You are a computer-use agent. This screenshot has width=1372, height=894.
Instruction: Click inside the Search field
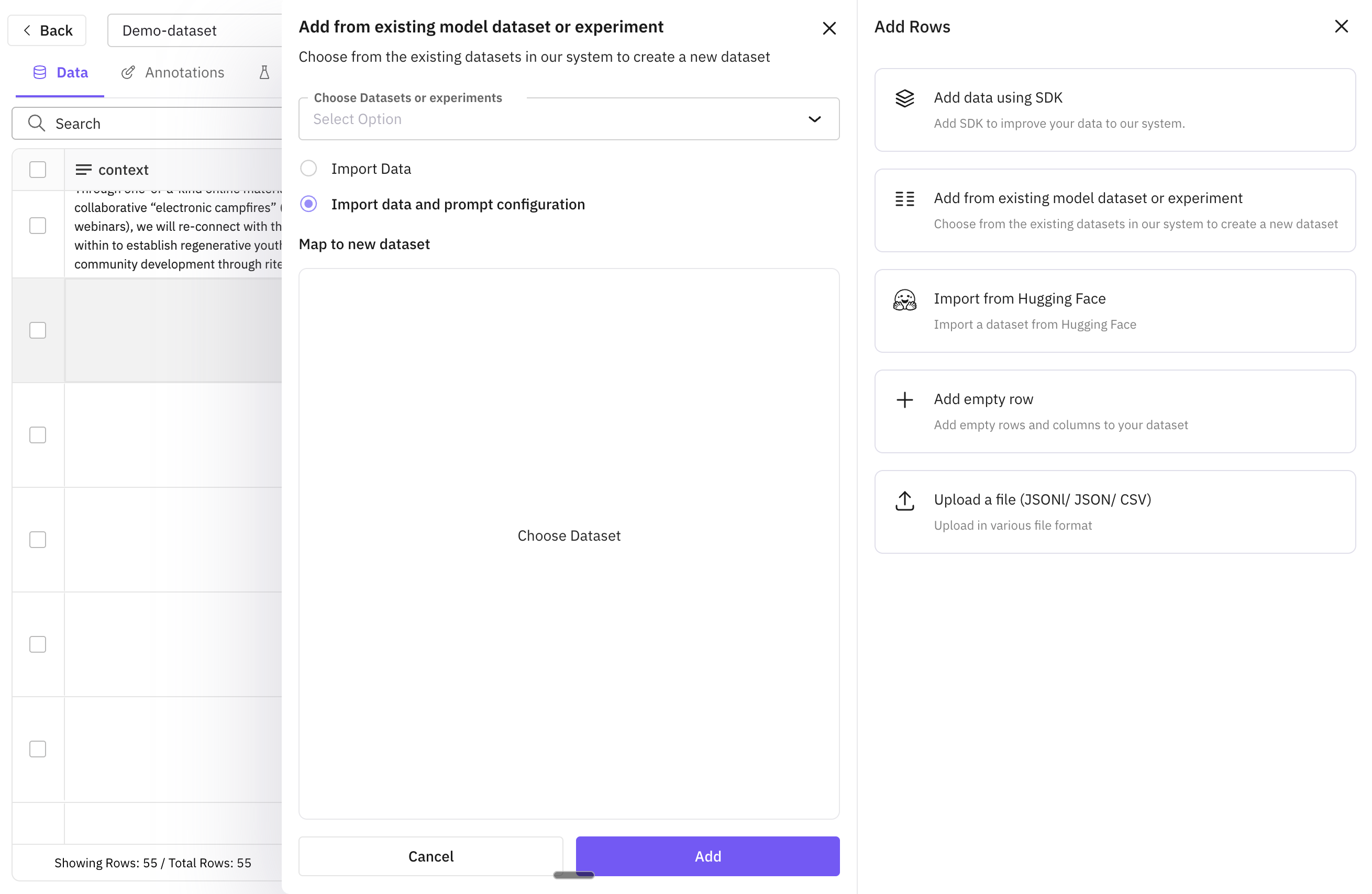click(x=115, y=122)
